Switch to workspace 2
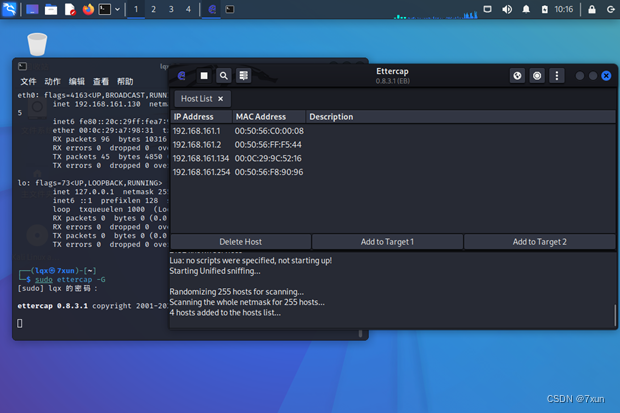 point(153,9)
